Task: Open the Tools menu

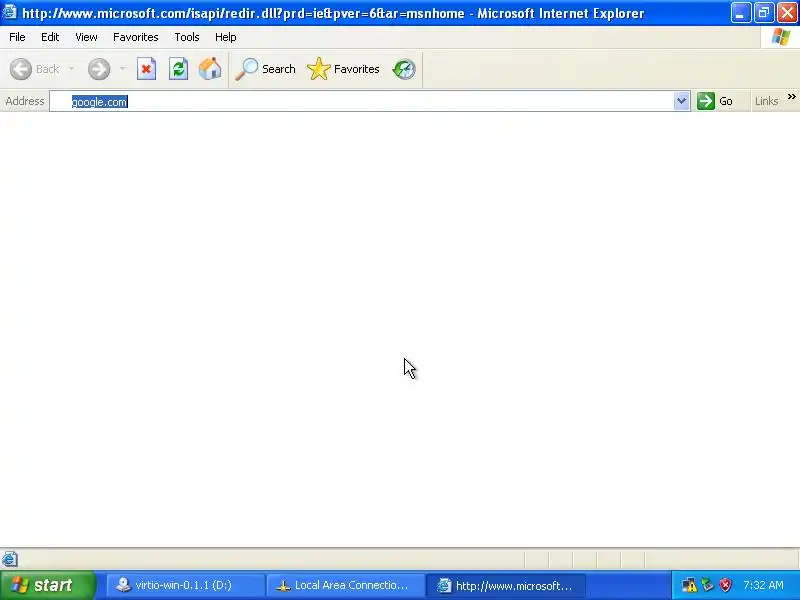Action: [x=187, y=37]
